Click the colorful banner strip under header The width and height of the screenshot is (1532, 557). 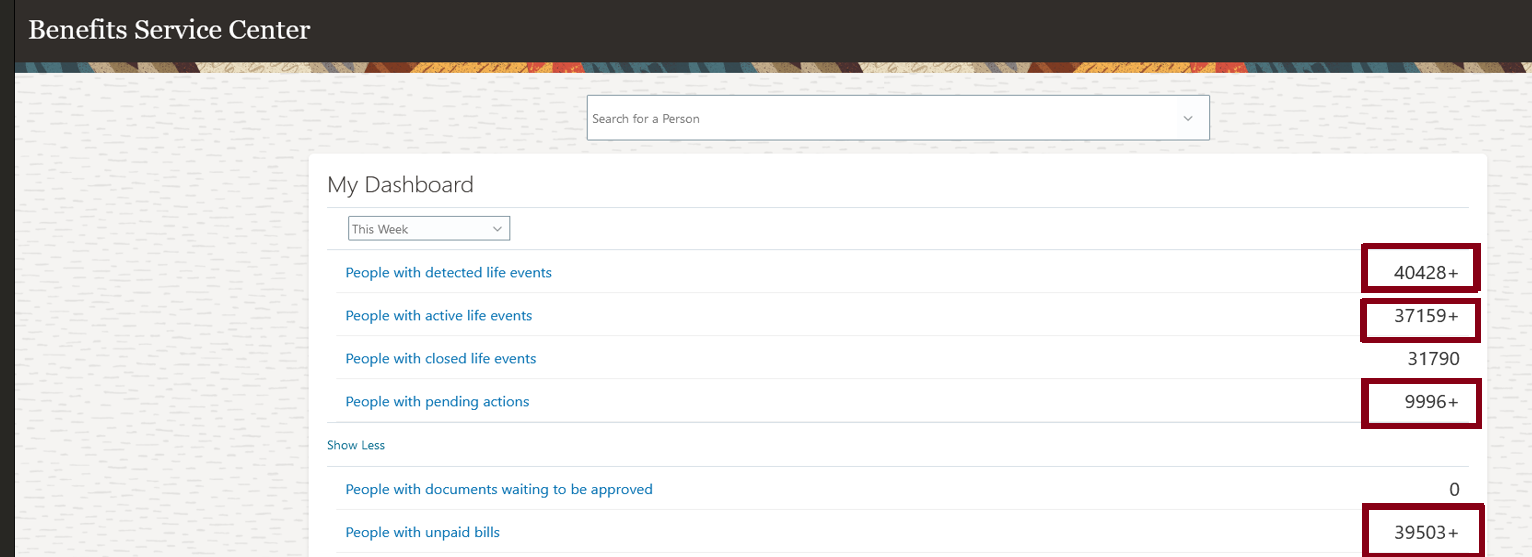coord(760,68)
